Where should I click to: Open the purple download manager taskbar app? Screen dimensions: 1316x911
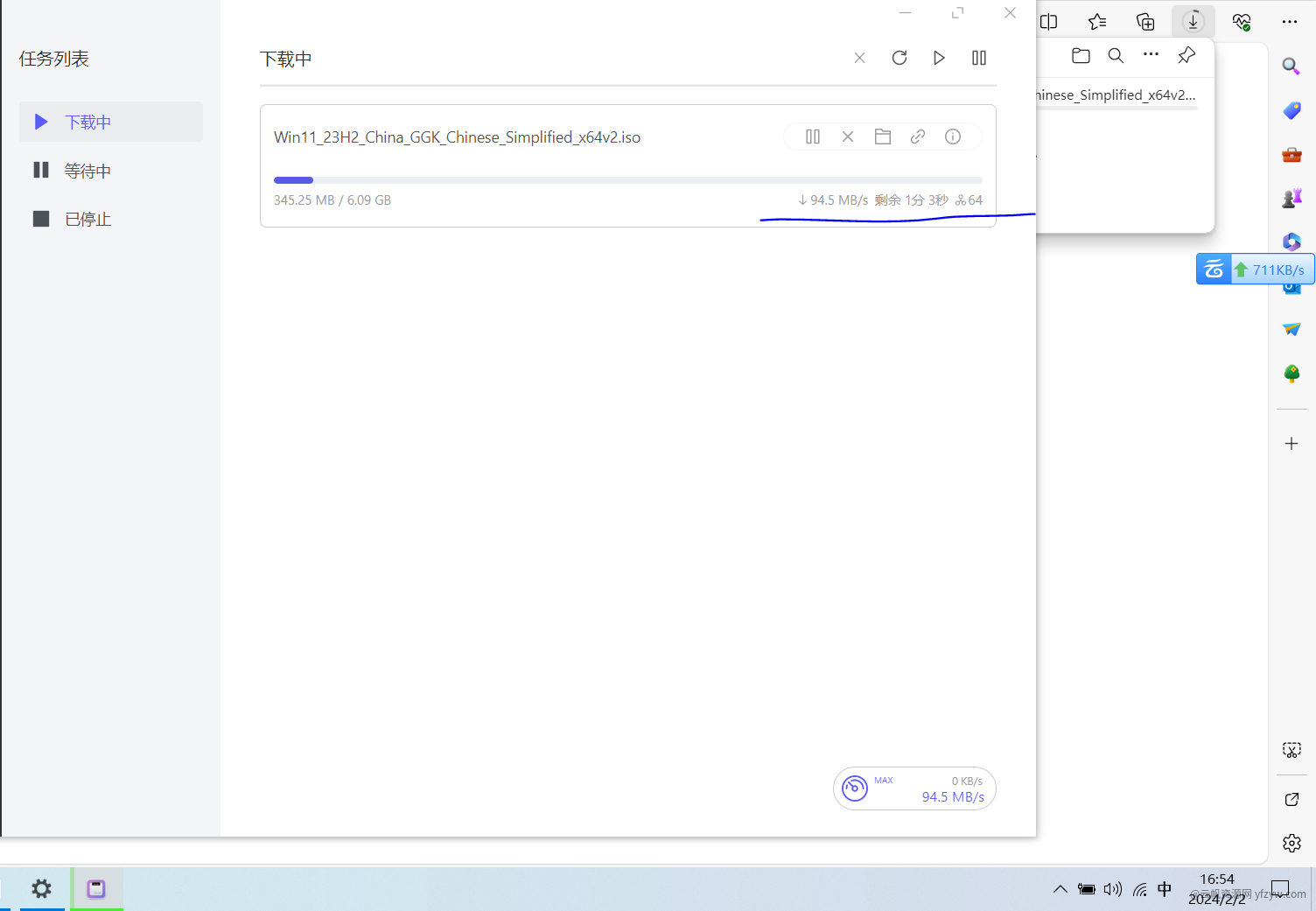pyautogui.click(x=96, y=889)
